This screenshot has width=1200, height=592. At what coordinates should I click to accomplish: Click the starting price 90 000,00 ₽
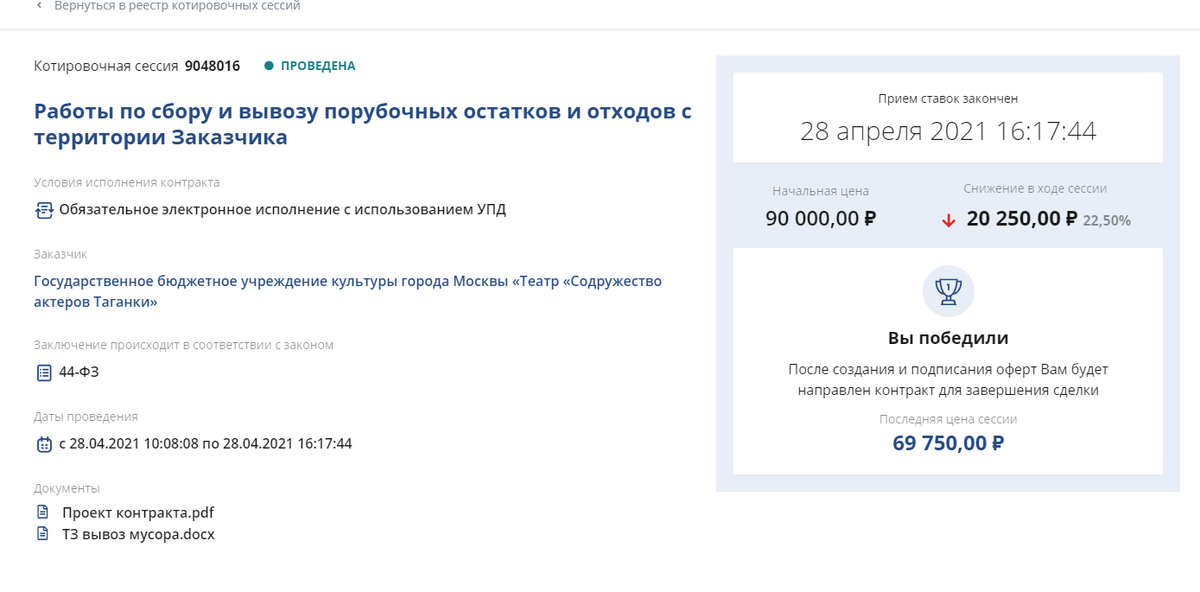tap(820, 218)
